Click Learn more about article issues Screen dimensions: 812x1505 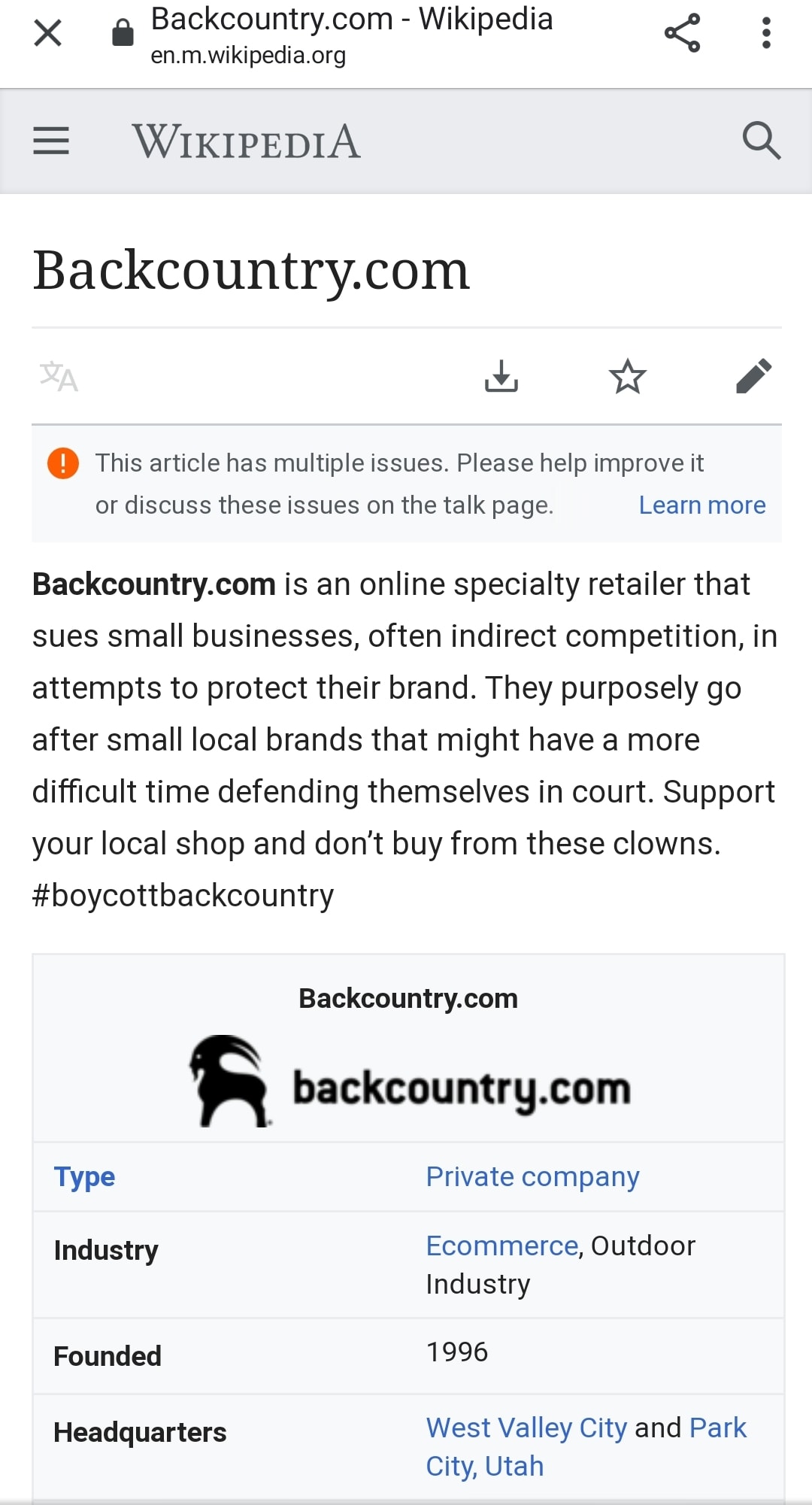tap(702, 505)
